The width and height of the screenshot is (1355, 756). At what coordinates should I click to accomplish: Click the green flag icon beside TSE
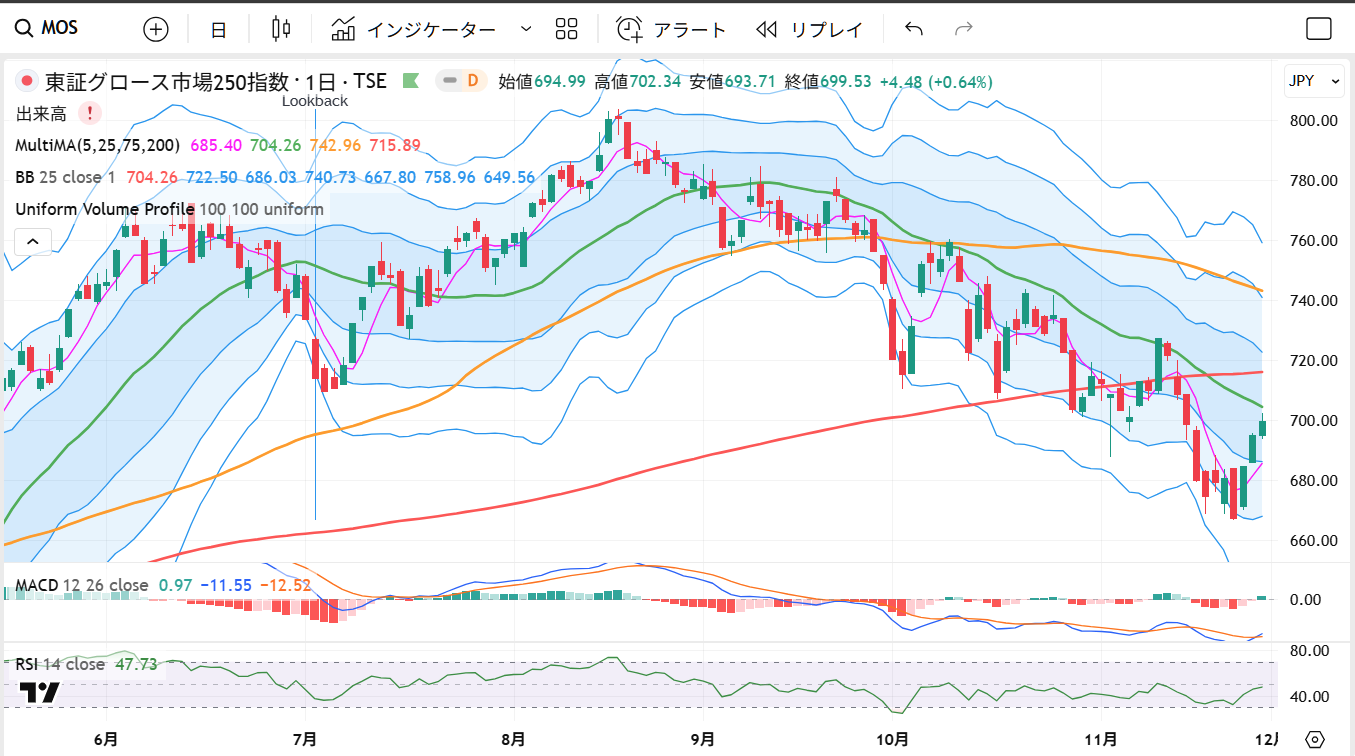pyautogui.click(x=410, y=81)
